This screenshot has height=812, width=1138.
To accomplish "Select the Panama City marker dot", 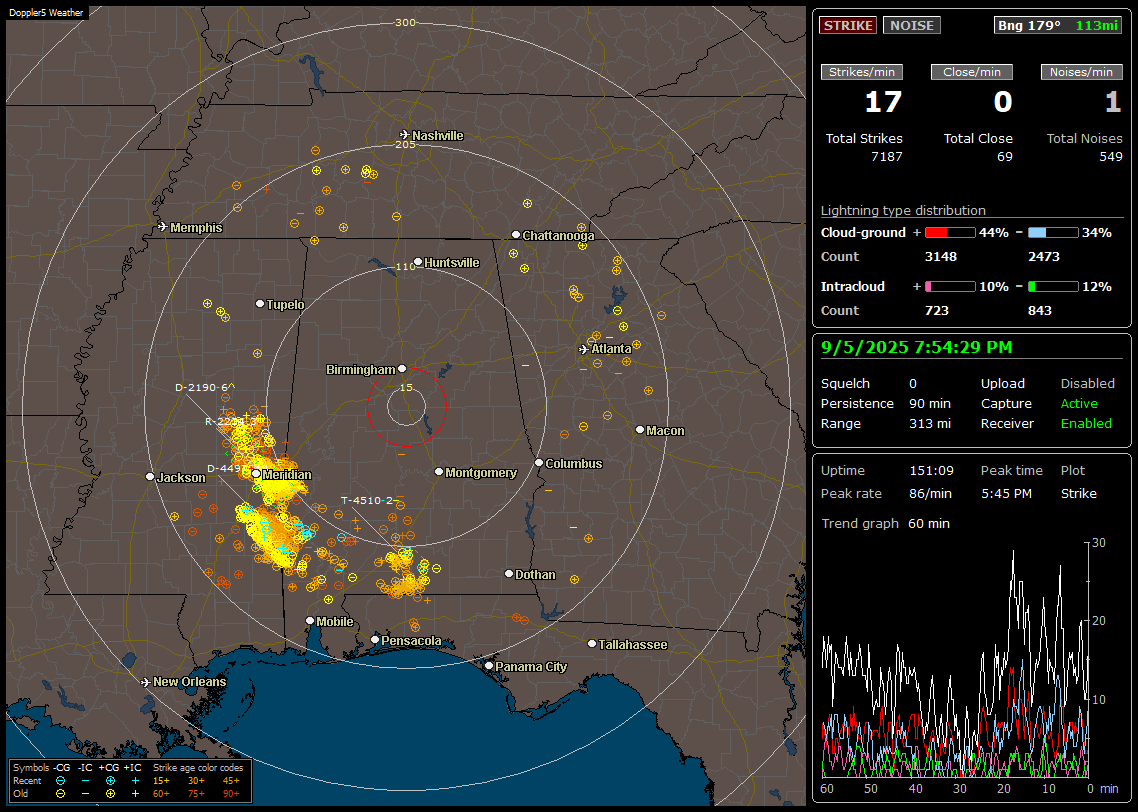I will [x=489, y=665].
